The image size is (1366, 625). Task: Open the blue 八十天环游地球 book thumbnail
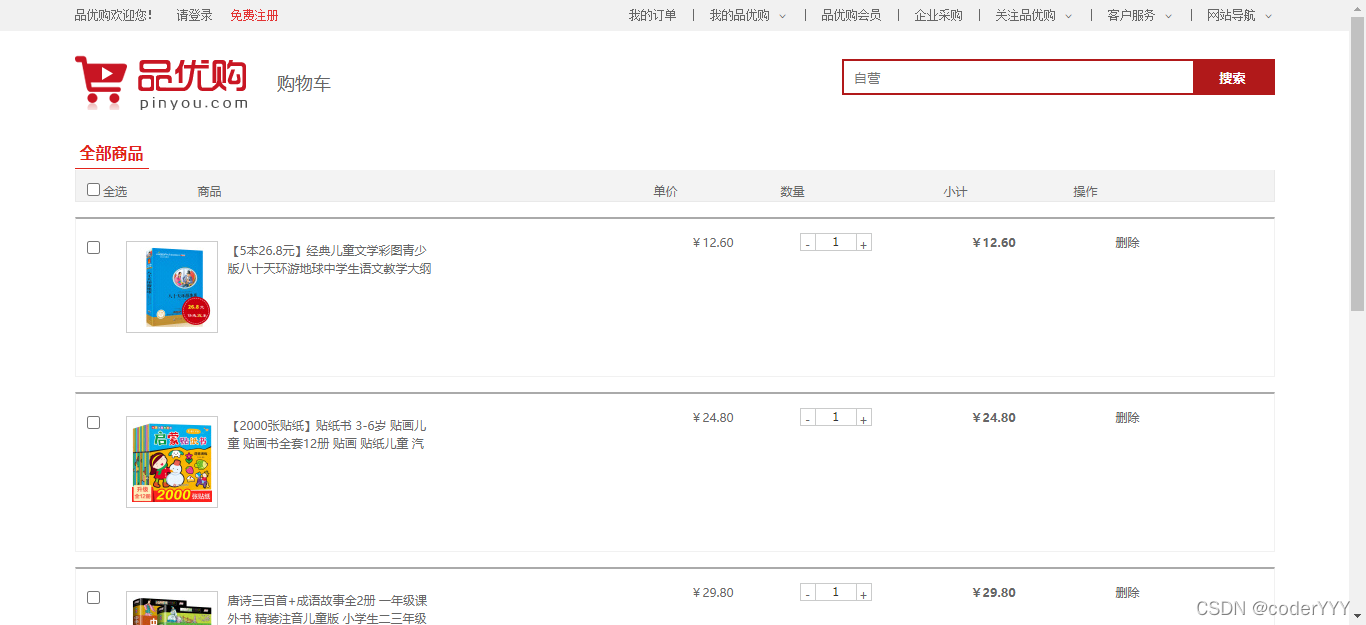(172, 287)
